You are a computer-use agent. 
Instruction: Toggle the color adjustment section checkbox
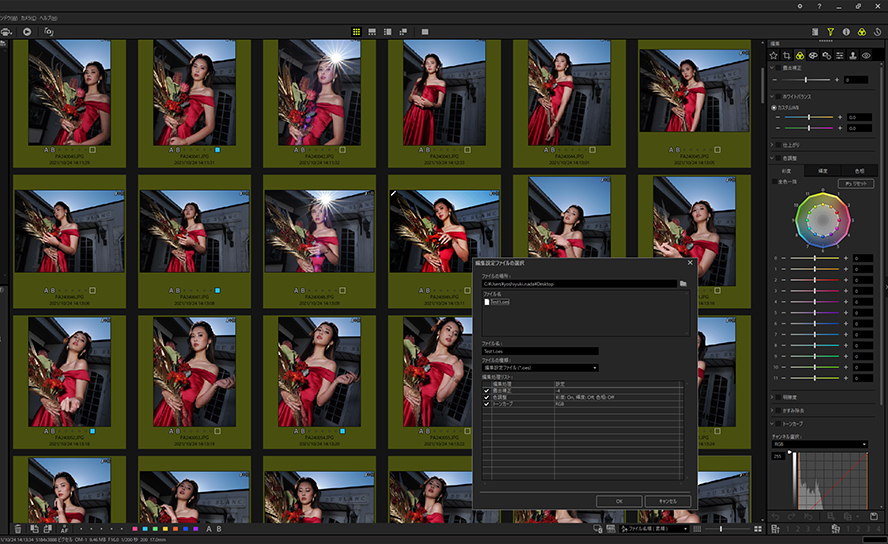pos(778,158)
